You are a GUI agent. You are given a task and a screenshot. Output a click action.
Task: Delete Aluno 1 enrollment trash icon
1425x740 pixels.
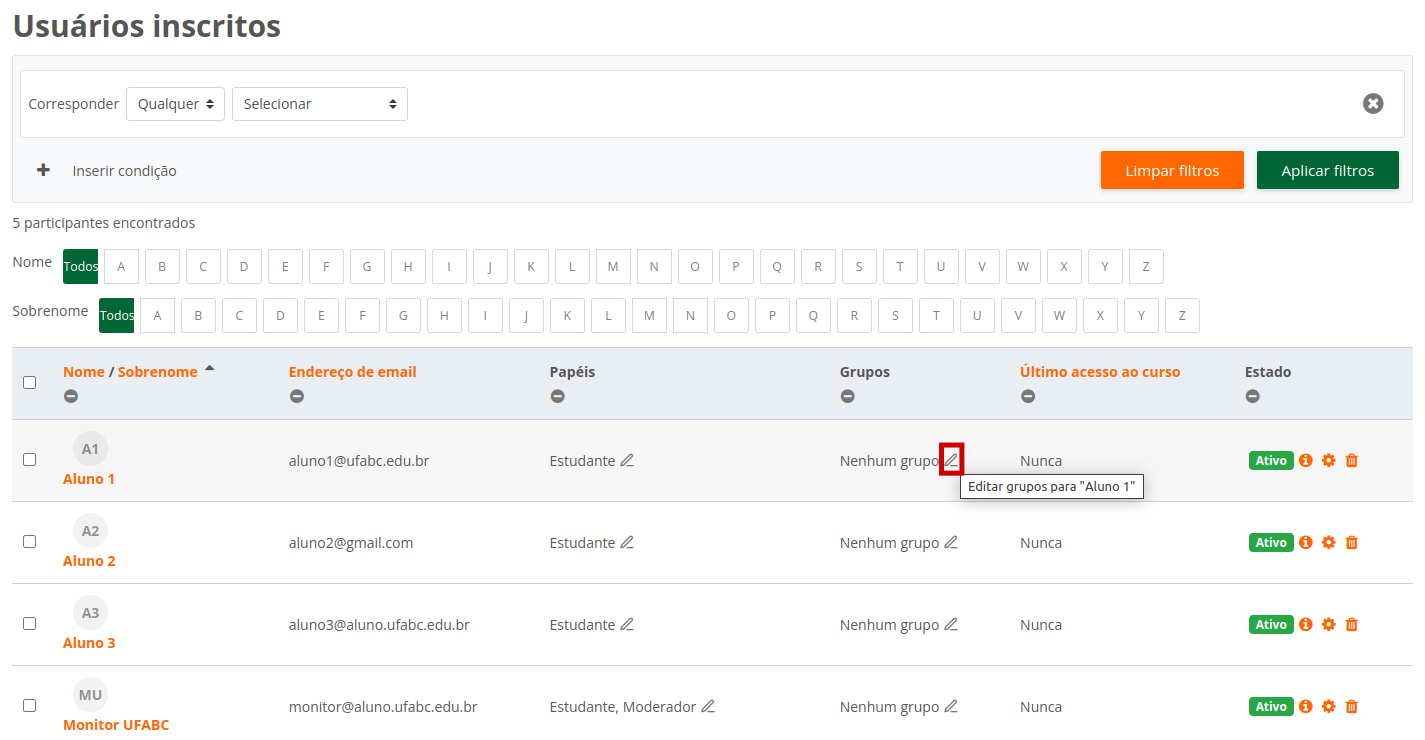(1352, 461)
